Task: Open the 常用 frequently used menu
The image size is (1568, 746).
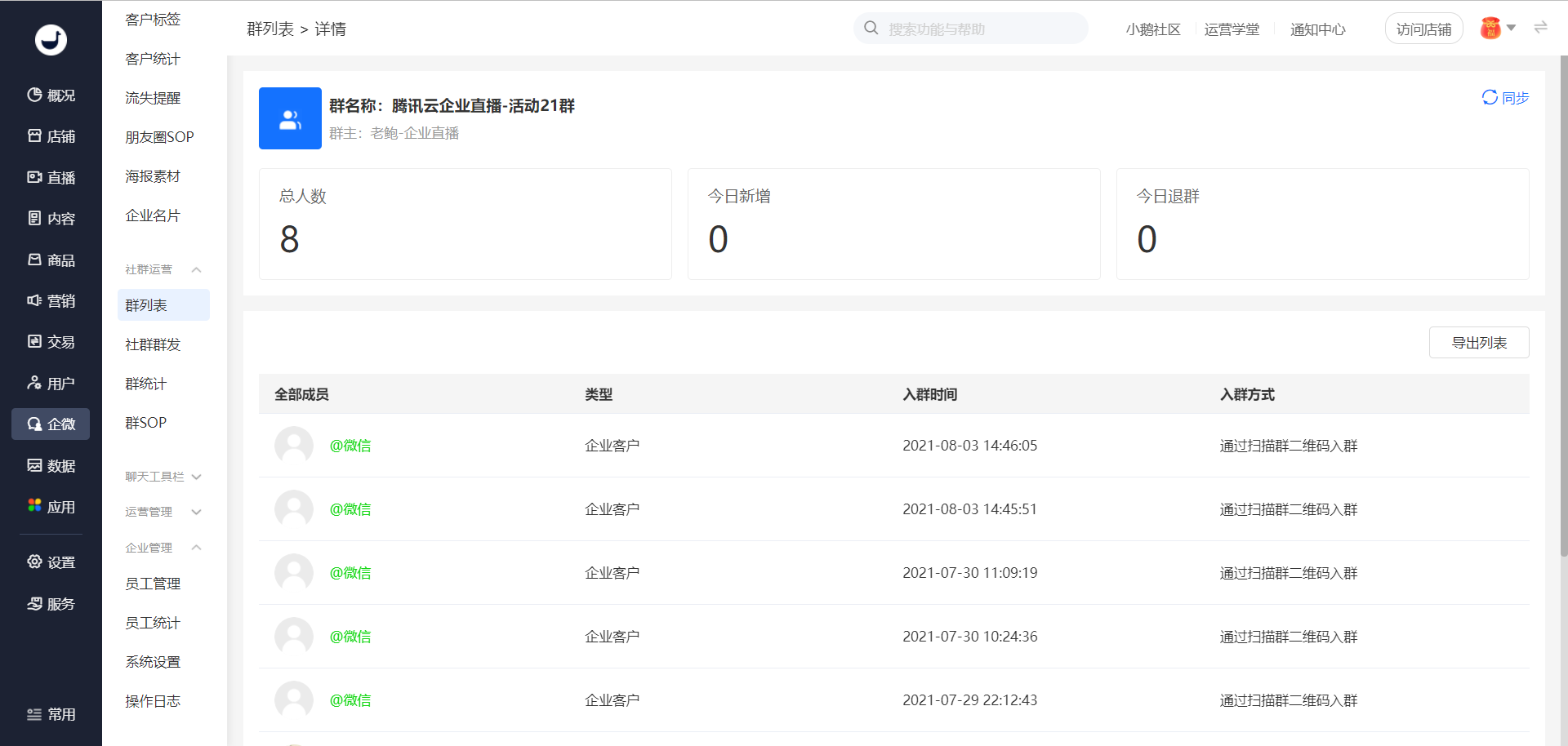Action: click(x=51, y=714)
